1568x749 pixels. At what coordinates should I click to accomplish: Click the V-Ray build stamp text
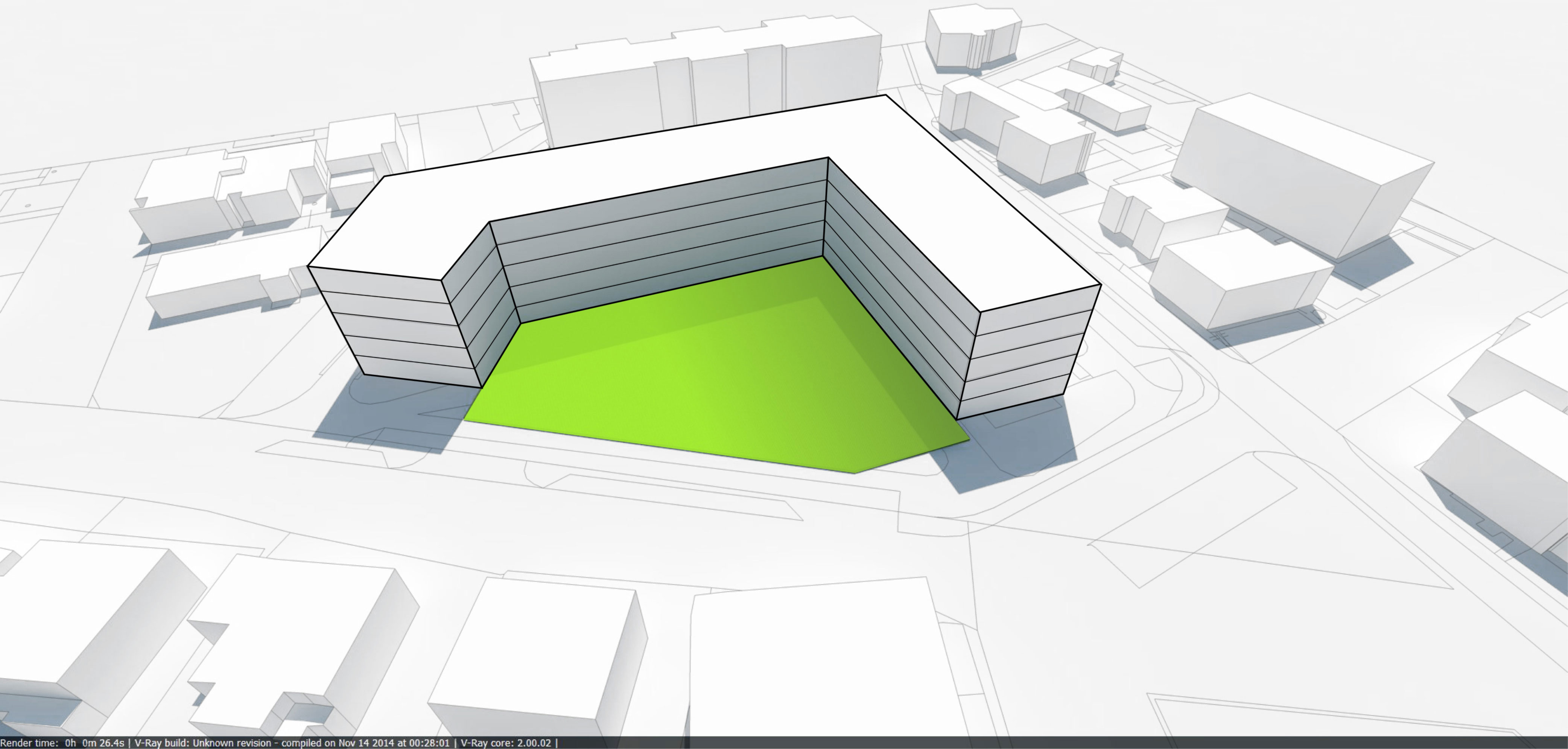(292, 743)
